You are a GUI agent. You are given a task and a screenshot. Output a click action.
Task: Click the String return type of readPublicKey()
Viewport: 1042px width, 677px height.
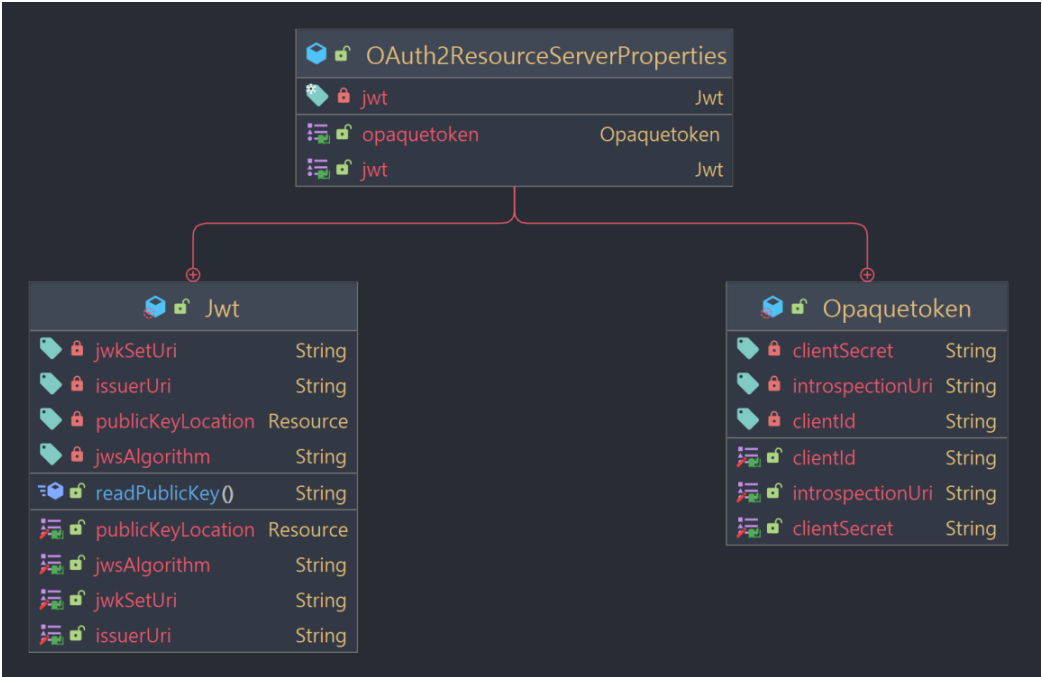tap(321, 494)
